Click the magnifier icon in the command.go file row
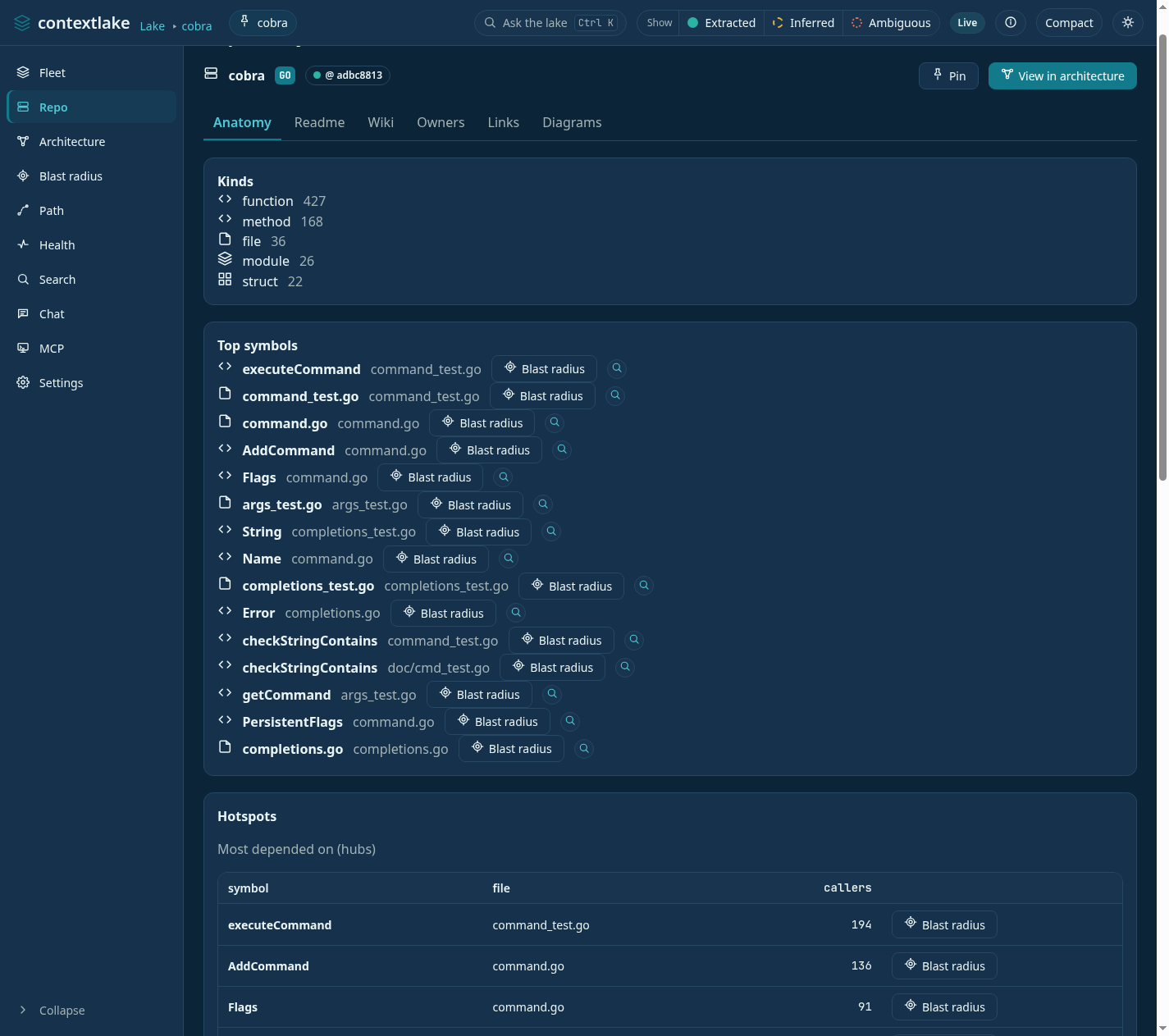Viewport: 1169px width, 1036px height. pyautogui.click(x=555, y=422)
